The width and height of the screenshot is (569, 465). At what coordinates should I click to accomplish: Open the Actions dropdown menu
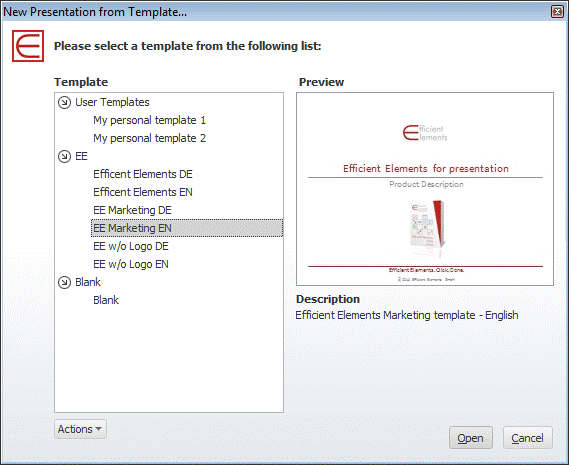click(80, 429)
